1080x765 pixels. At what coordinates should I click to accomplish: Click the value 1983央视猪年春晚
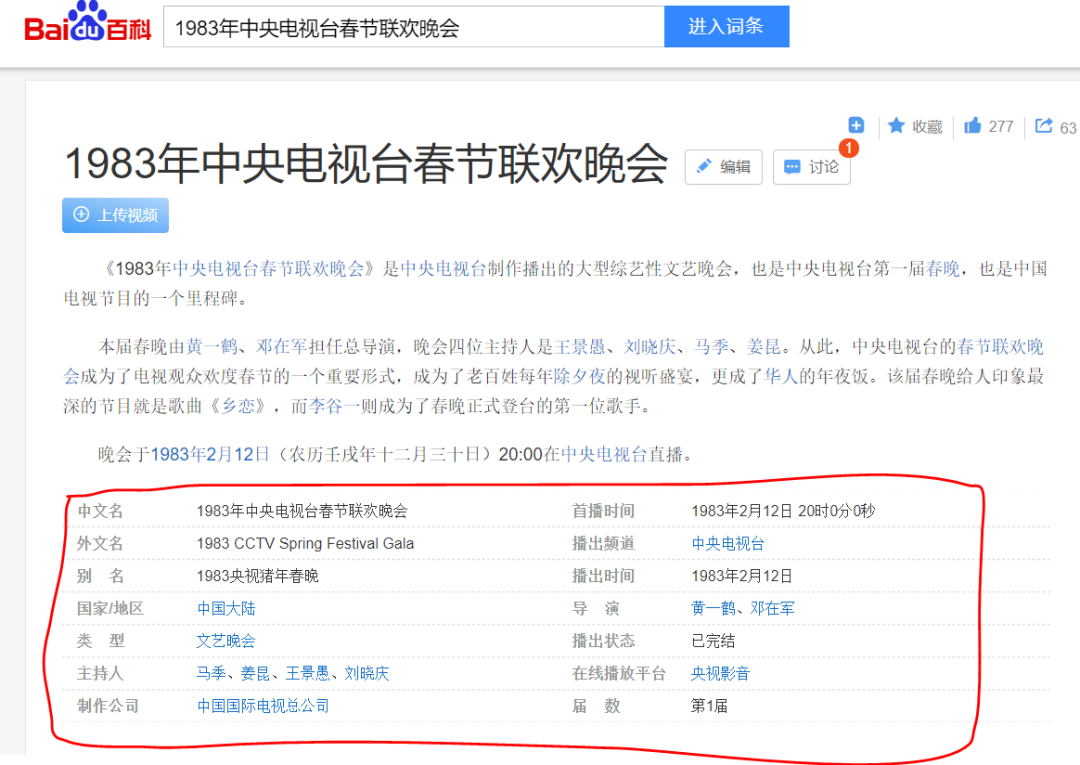[x=258, y=576]
